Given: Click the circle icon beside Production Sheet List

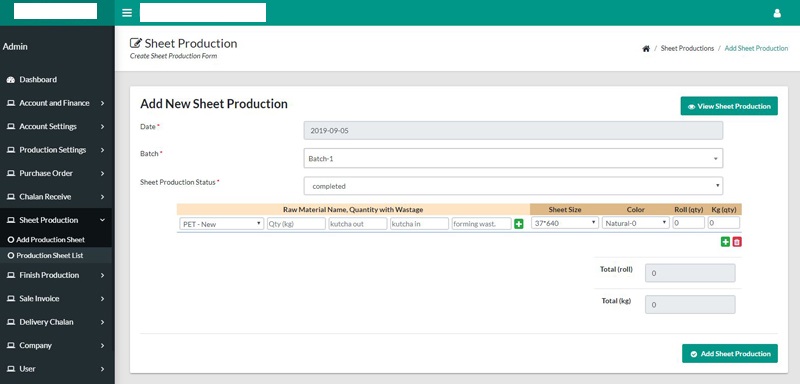Looking at the screenshot, I should (11, 255).
